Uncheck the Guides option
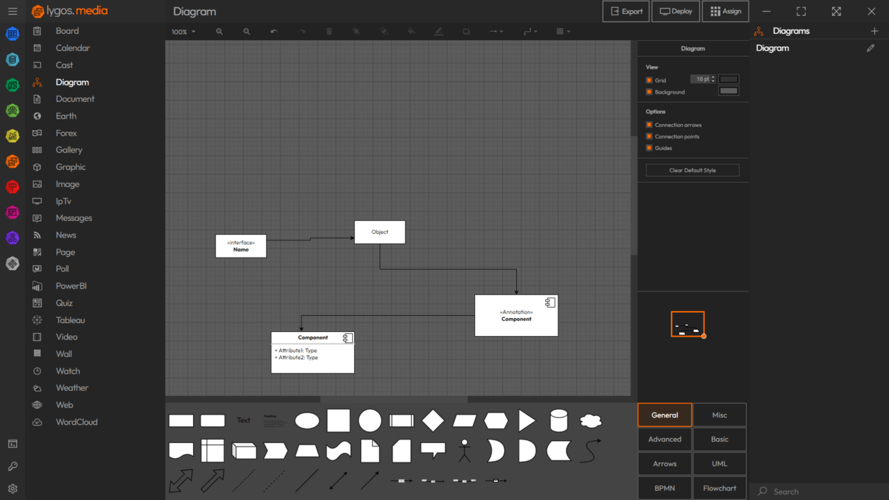 click(649, 148)
